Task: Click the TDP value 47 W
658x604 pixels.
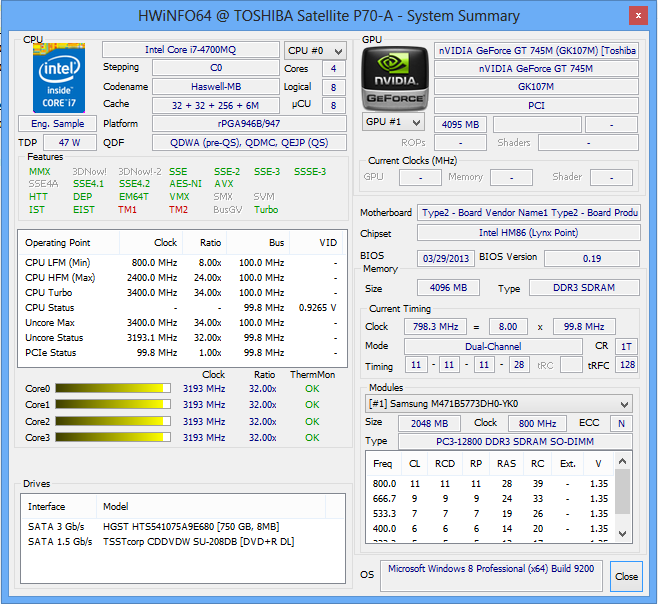Action: [70, 143]
